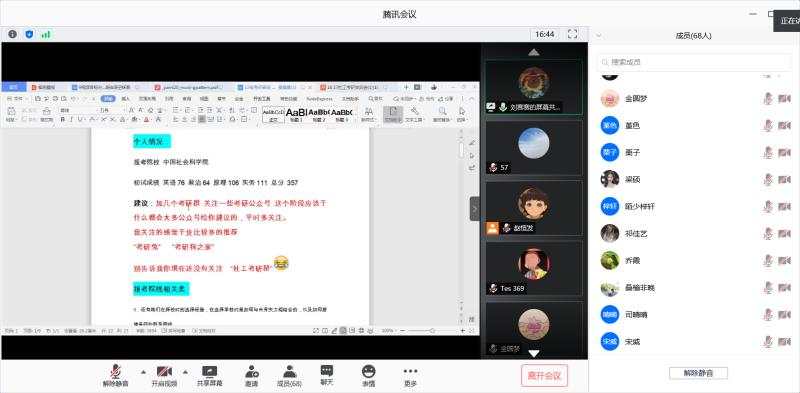The image size is (800, 393).
Task: Toggle microphone for member 梁硕
Action: [x=768, y=180]
